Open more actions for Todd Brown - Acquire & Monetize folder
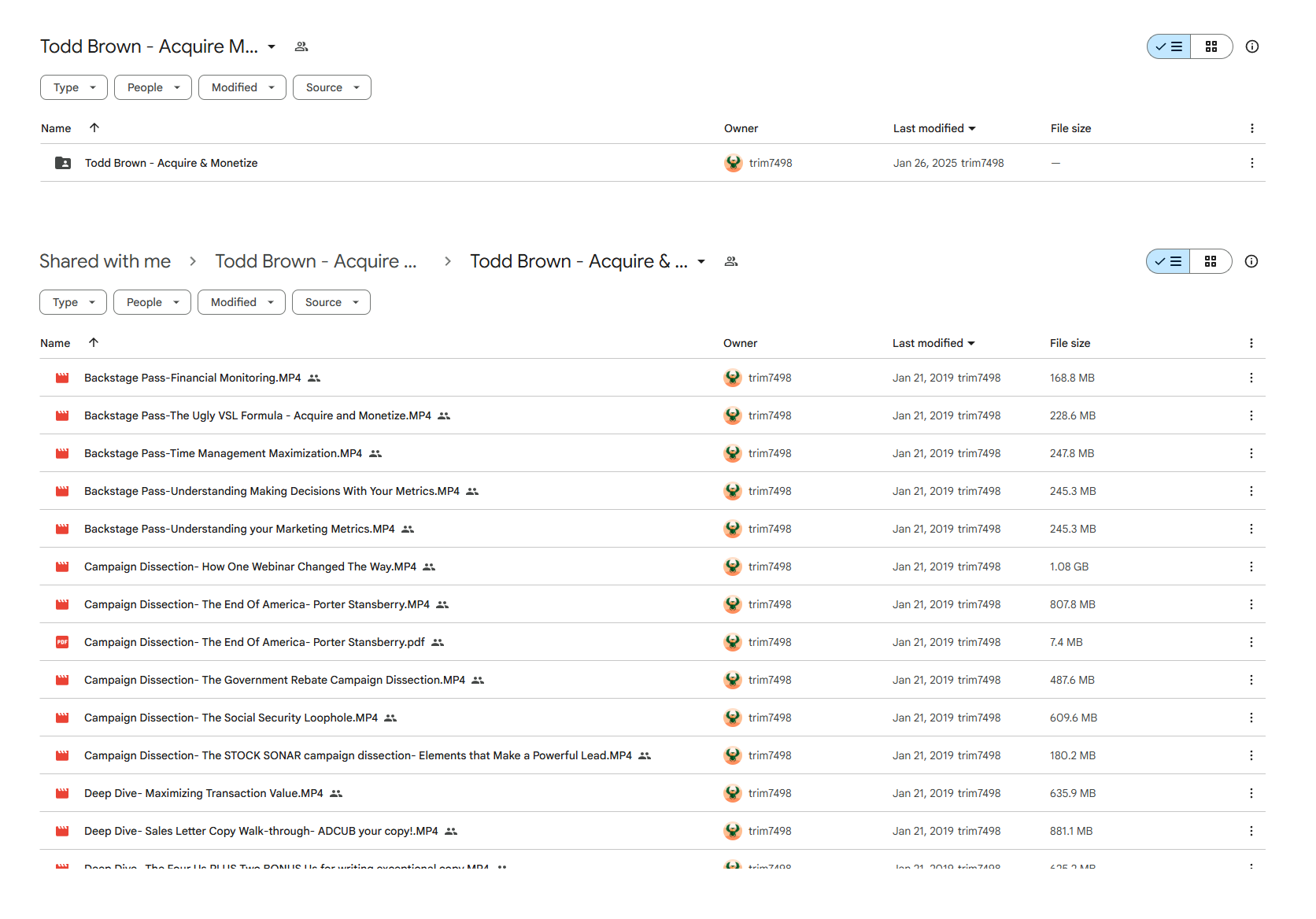1316x919 pixels. (x=1251, y=163)
